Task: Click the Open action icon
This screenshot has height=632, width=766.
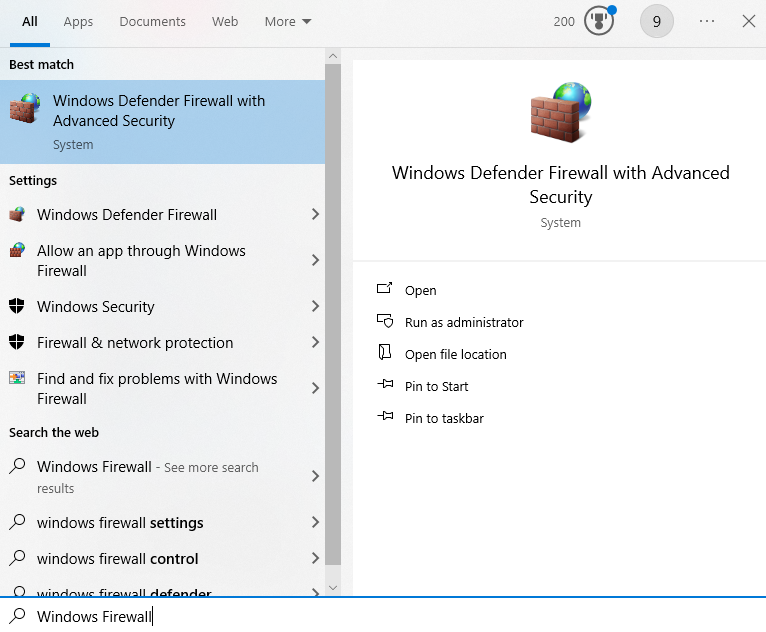Action: point(384,288)
